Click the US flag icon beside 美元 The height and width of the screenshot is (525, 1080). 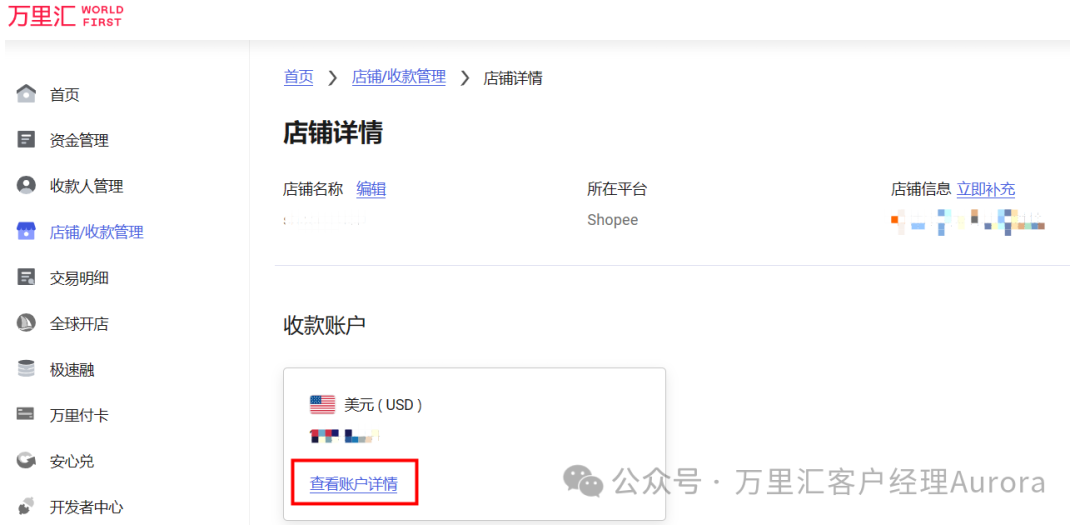[322, 404]
